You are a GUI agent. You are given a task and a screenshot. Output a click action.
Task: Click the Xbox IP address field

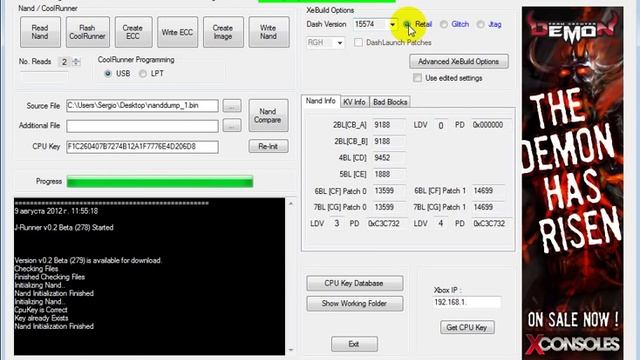[467, 302]
